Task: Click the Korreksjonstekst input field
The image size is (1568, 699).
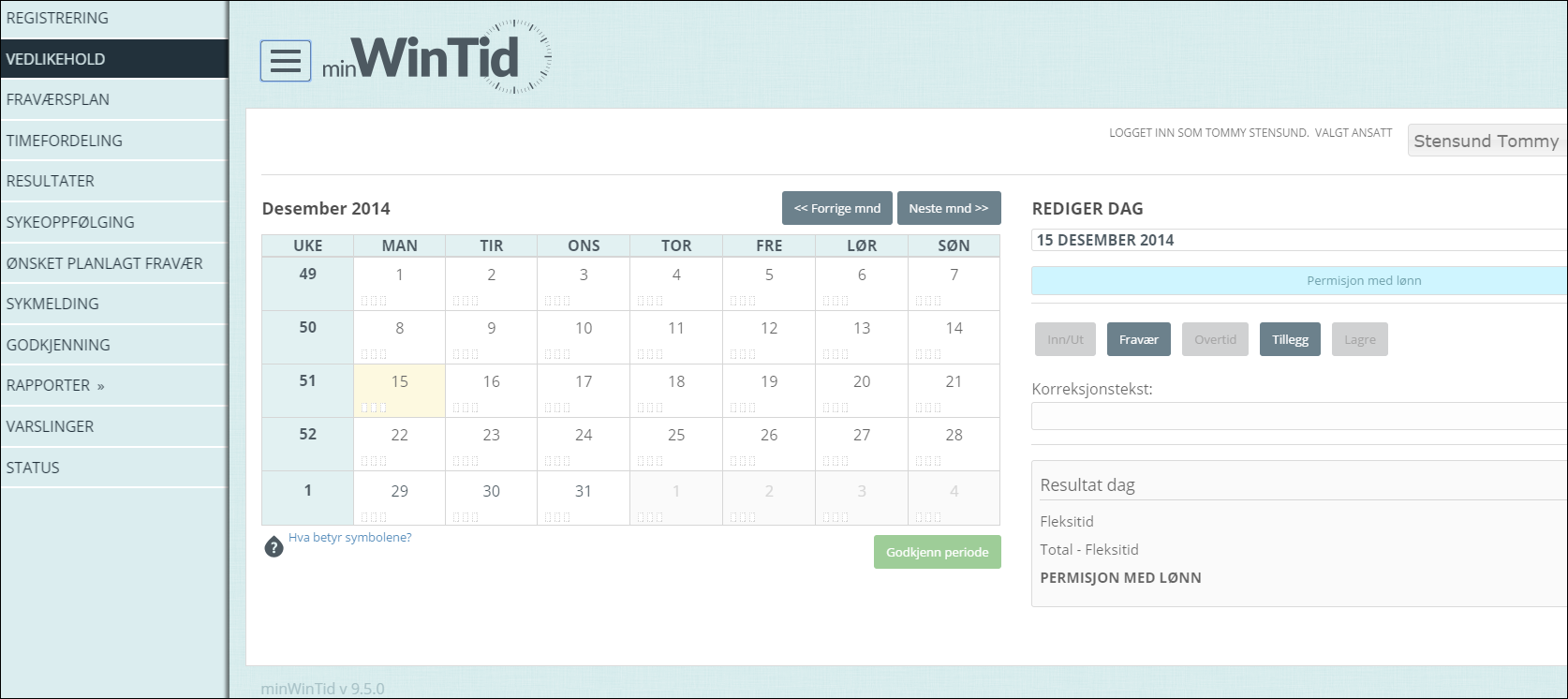Action: pyautogui.click(x=1299, y=416)
